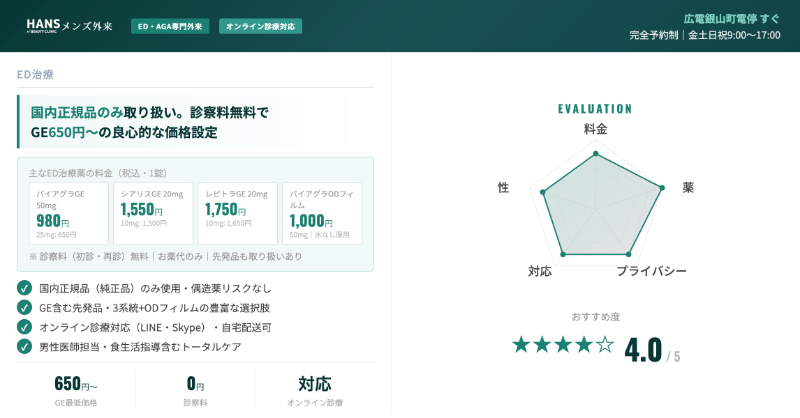Select the ED・AGA専門外来 tag

tap(170, 26)
